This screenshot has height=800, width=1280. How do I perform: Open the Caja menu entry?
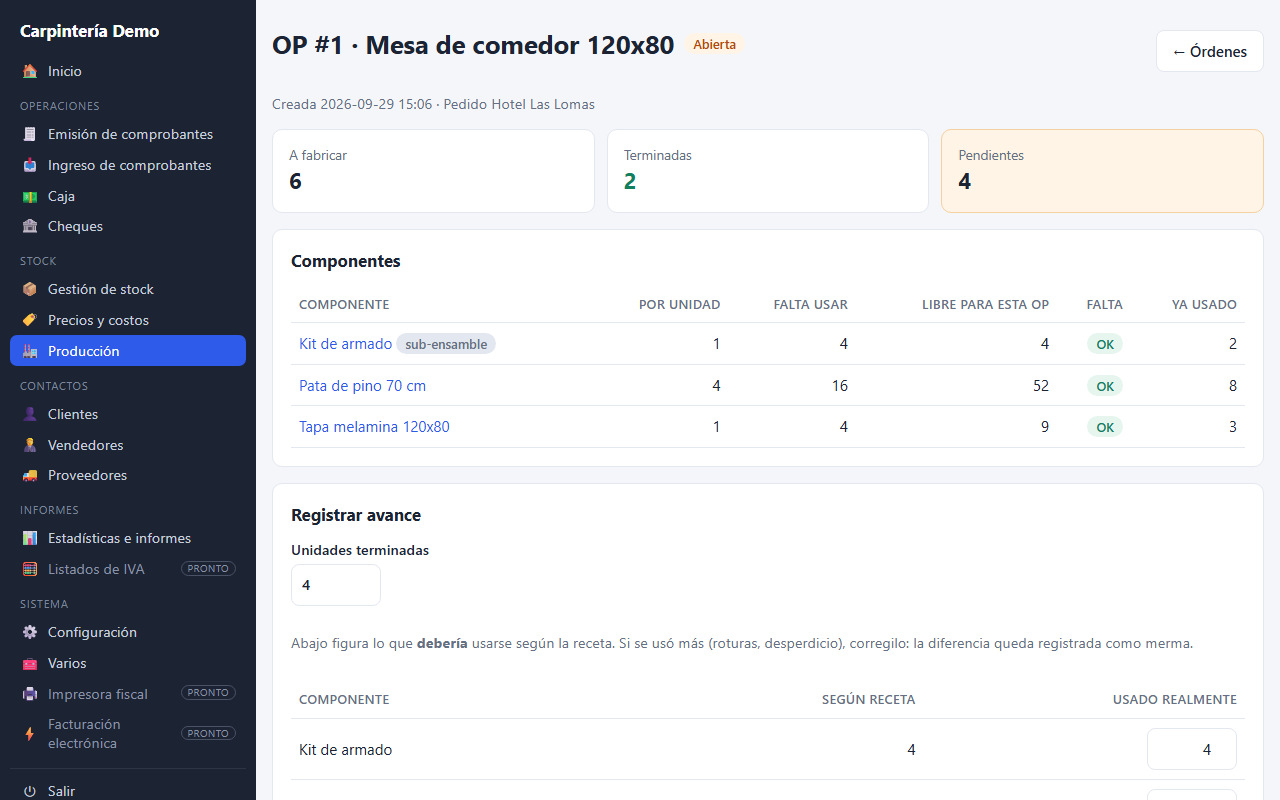pos(128,196)
